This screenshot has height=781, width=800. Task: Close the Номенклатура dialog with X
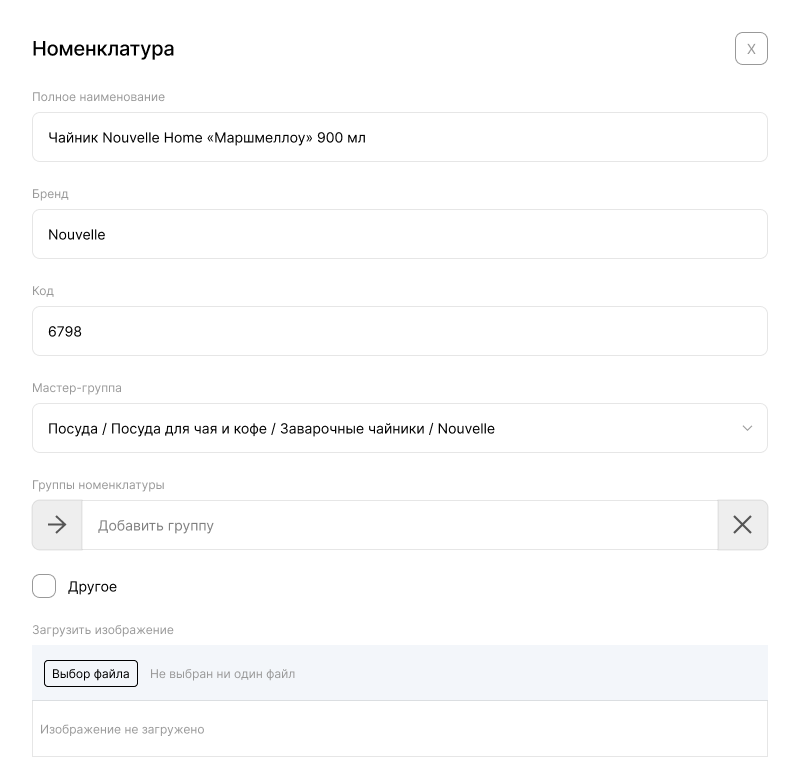point(751,49)
